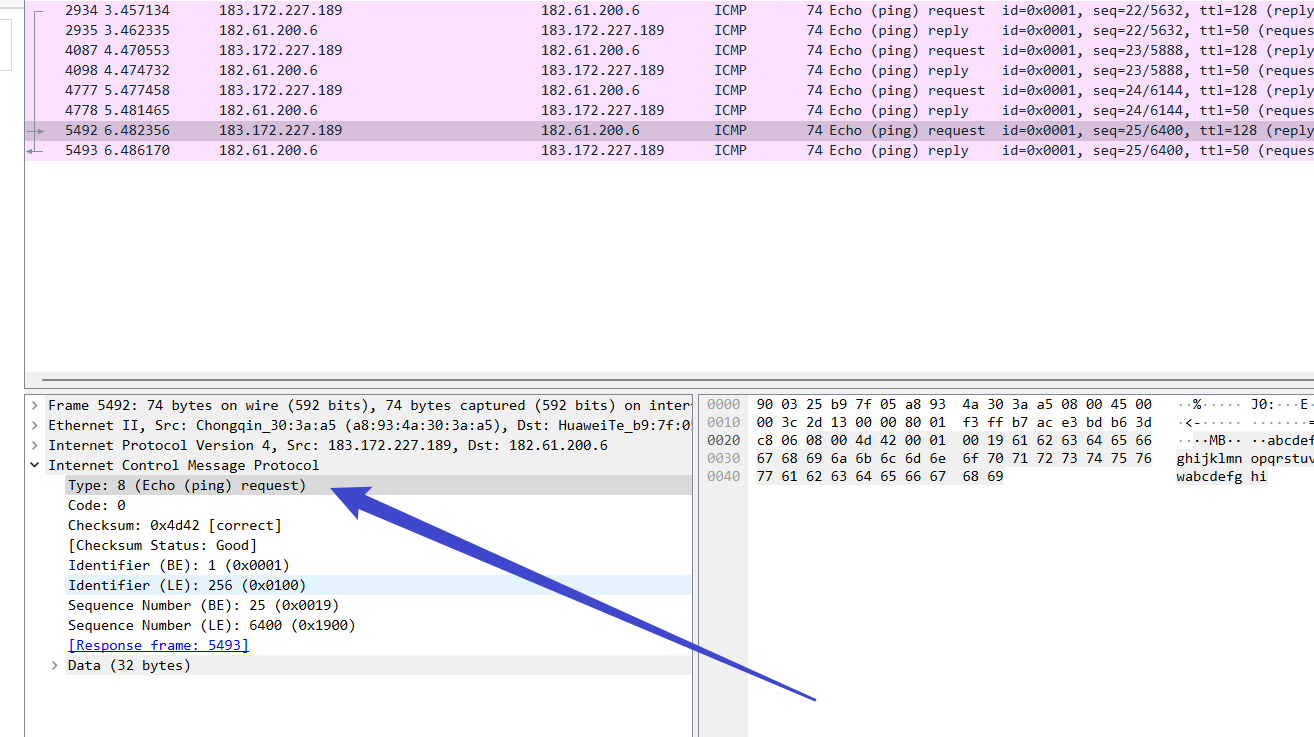Click hex offset 0040 row in bytes pane
Screen dimensions: 1314x737
click(723, 476)
